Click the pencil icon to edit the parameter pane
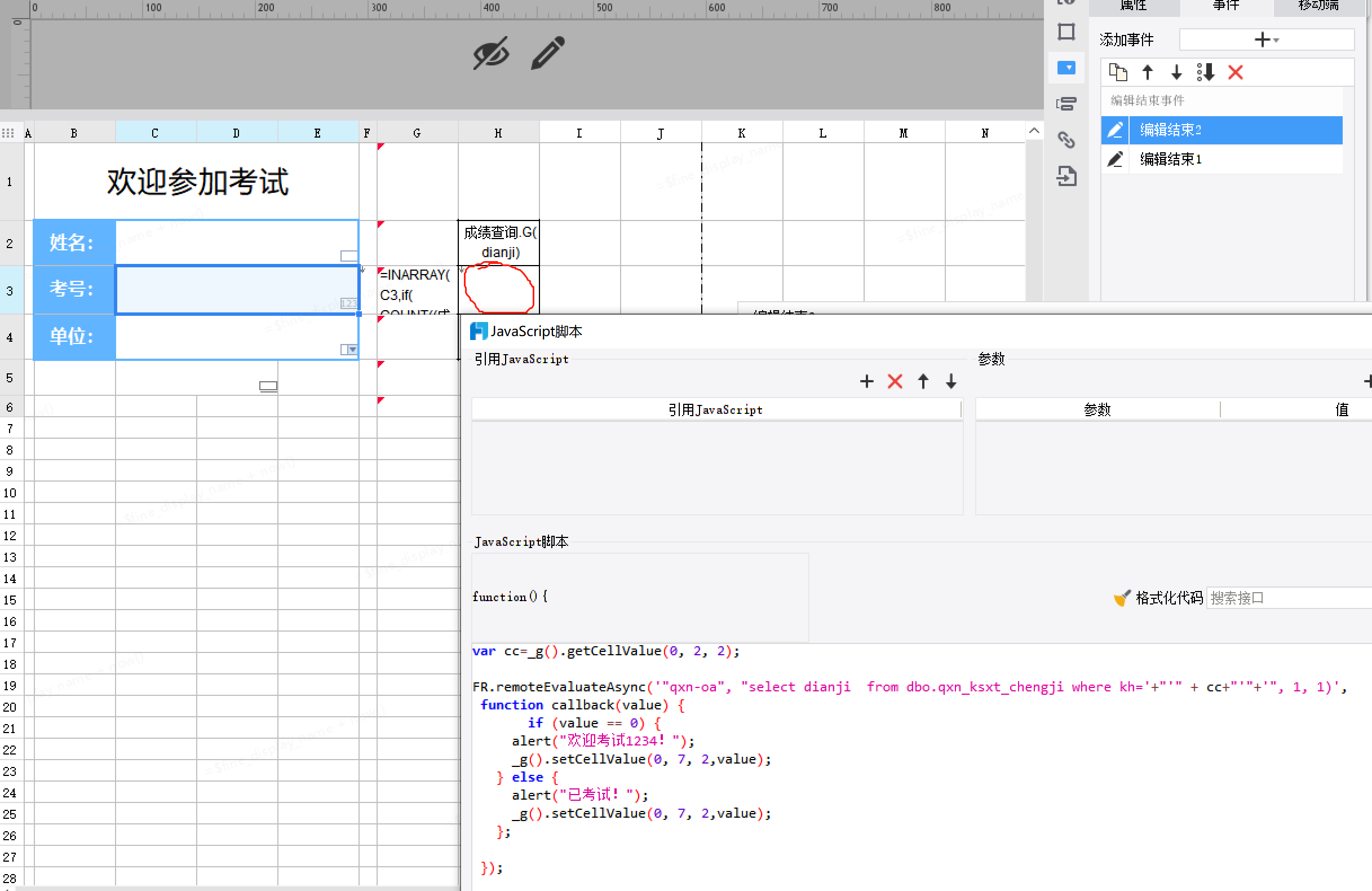The width and height of the screenshot is (1372, 891). pyautogui.click(x=548, y=53)
